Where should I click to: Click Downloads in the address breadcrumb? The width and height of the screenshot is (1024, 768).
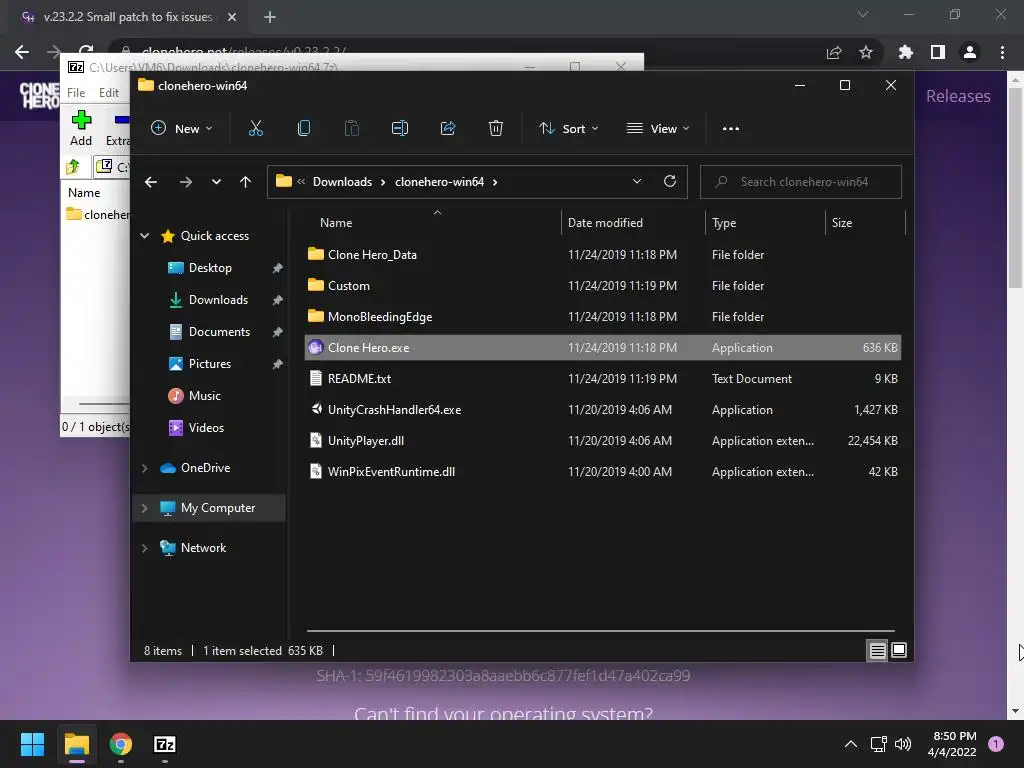click(x=342, y=182)
